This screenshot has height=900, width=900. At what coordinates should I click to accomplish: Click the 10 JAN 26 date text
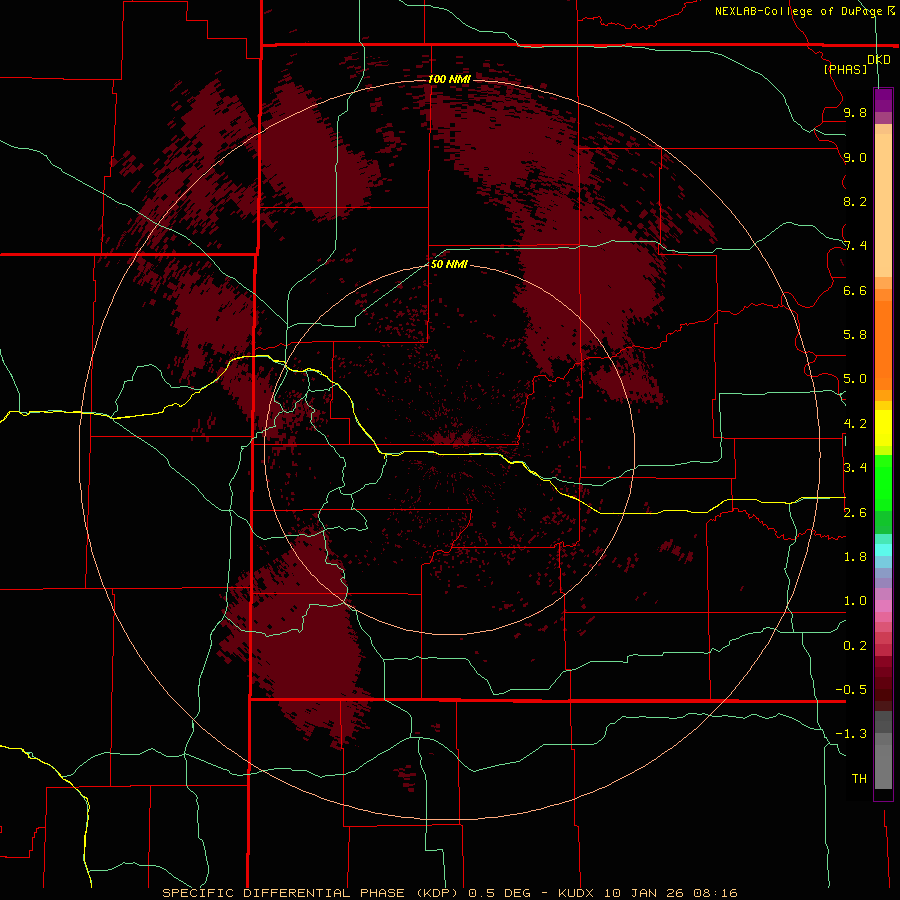[x=645, y=893]
